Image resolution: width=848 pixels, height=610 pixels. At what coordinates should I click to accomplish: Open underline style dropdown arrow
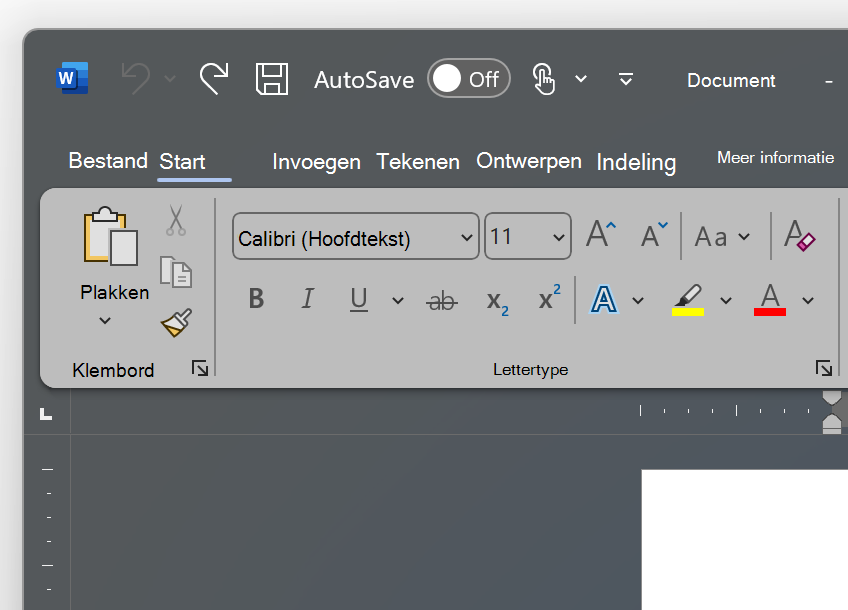coord(398,301)
